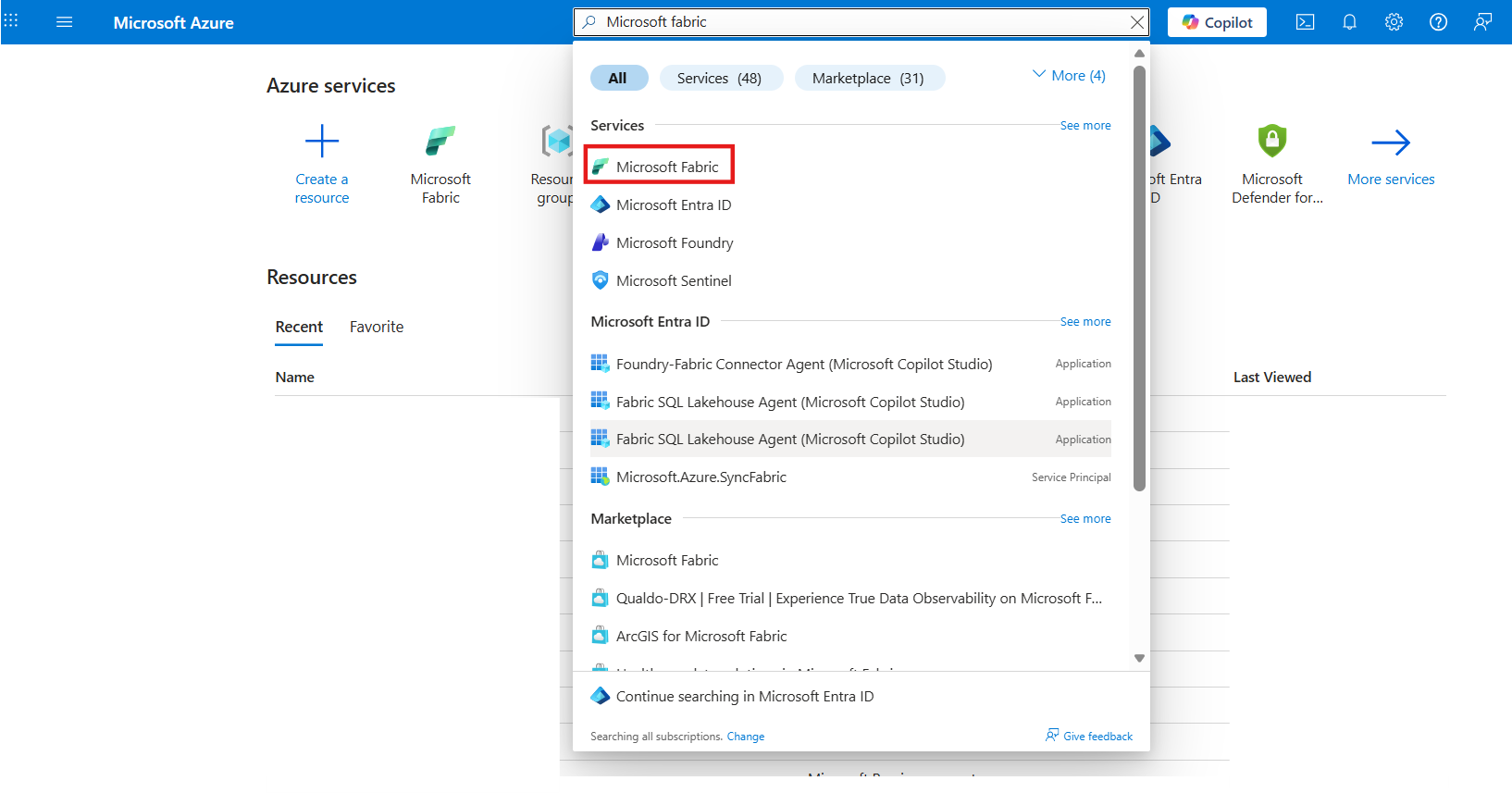Open Microsoft Fabric tile in Azure services
The width and height of the screenshot is (1512, 793).
(440, 165)
